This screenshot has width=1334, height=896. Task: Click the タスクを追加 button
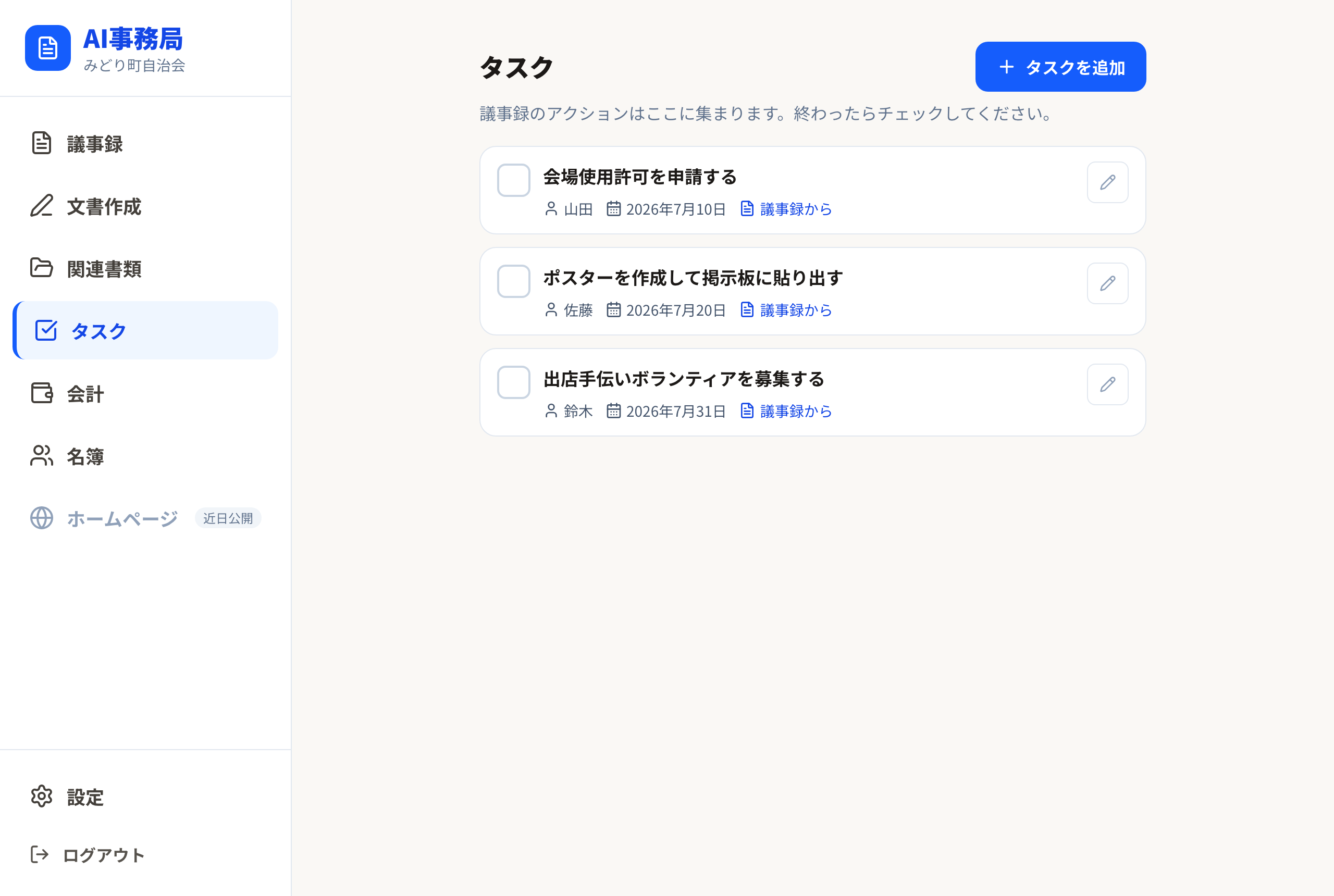coord(1061,67)
